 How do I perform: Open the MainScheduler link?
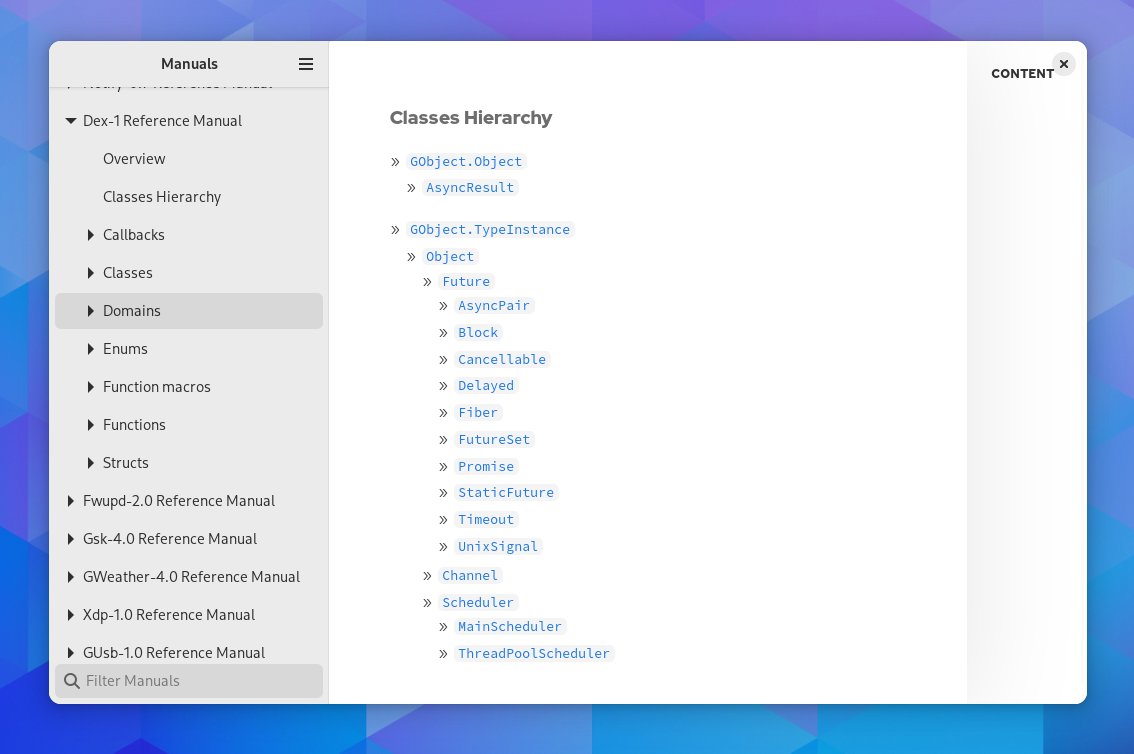tap(510, 626)
